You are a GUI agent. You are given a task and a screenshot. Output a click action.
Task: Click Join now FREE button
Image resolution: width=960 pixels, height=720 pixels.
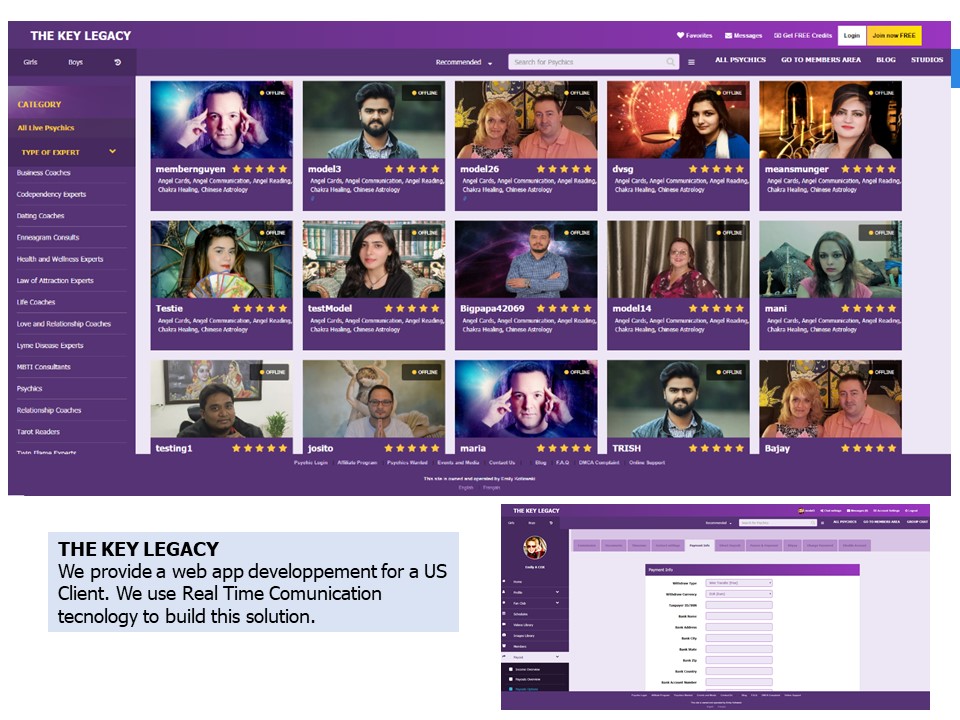894,36
